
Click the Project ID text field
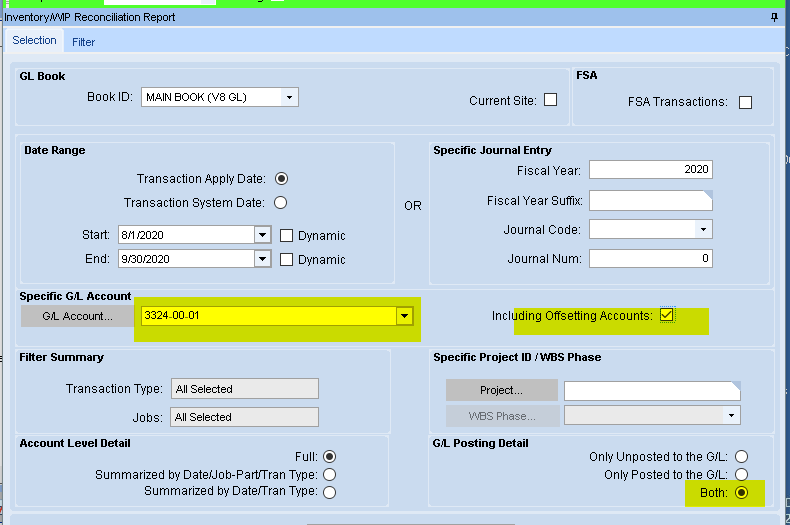(x=652, y=391)
